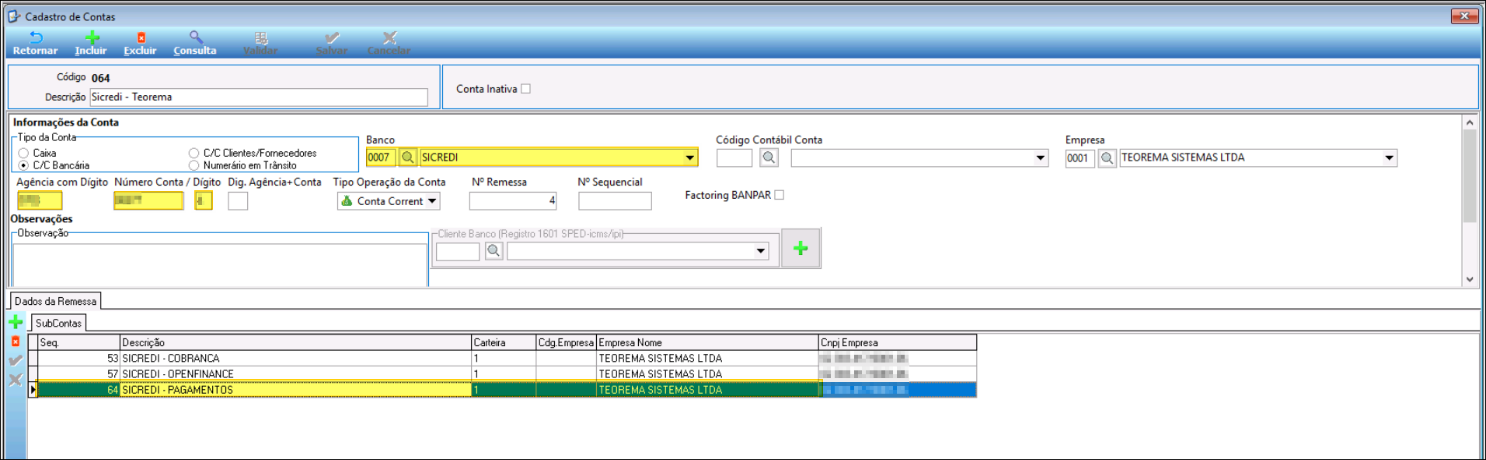Click the Banco search magnifier icon
The width and height of the screenshot is (1486, 460).
[408, 158]
